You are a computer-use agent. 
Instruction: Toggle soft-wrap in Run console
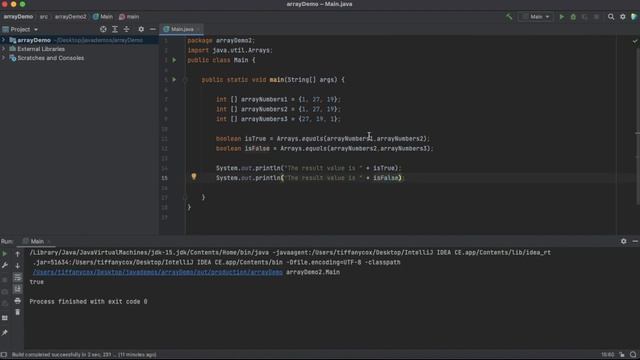click(x=18, y=277)
